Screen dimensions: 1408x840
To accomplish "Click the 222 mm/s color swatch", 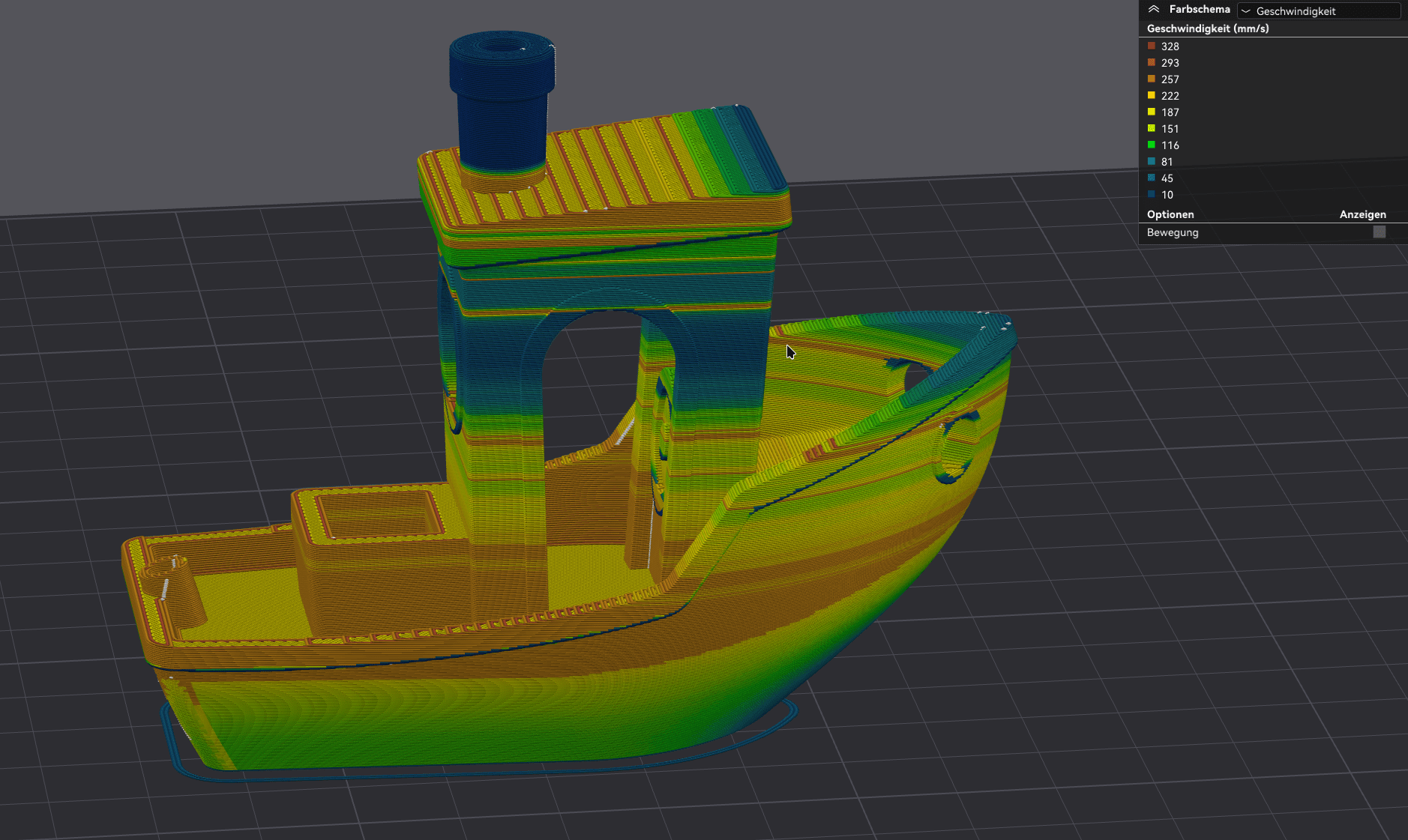I will point(1152,96).
